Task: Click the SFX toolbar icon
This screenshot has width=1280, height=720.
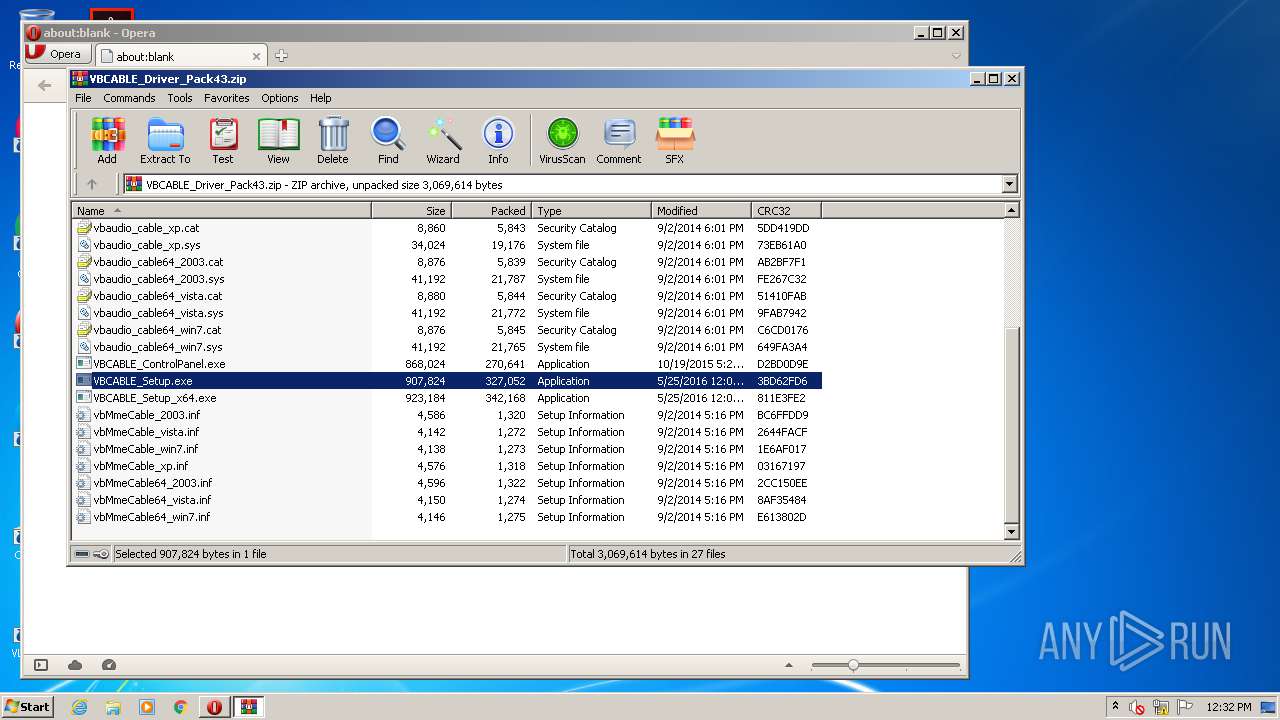Action: (675, 141)
